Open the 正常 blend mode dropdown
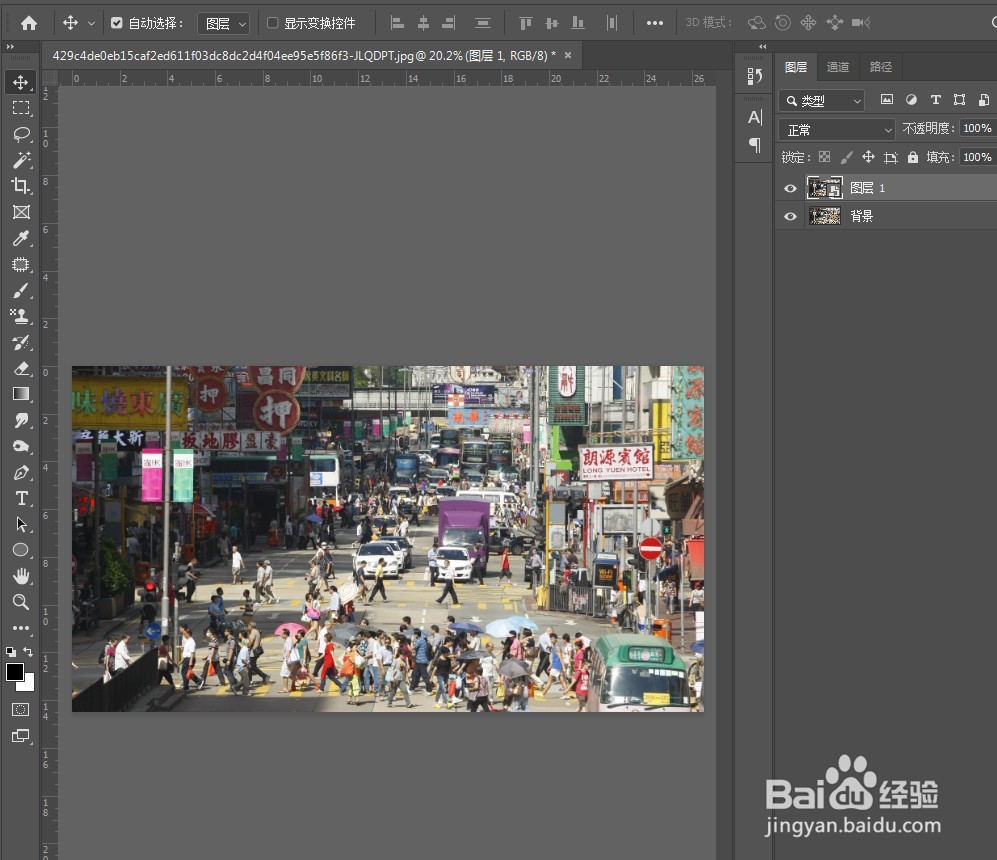 click(837, 130)
